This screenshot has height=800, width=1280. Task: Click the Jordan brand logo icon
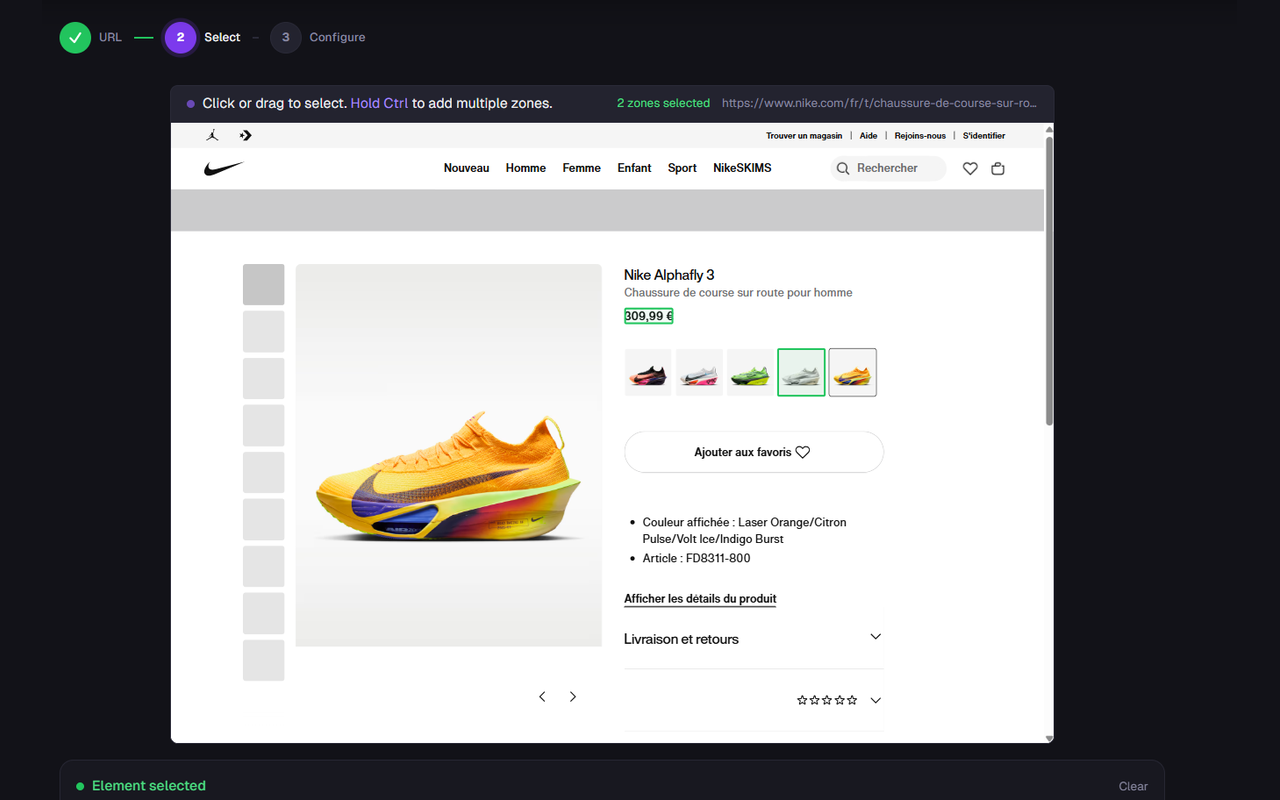212,135
